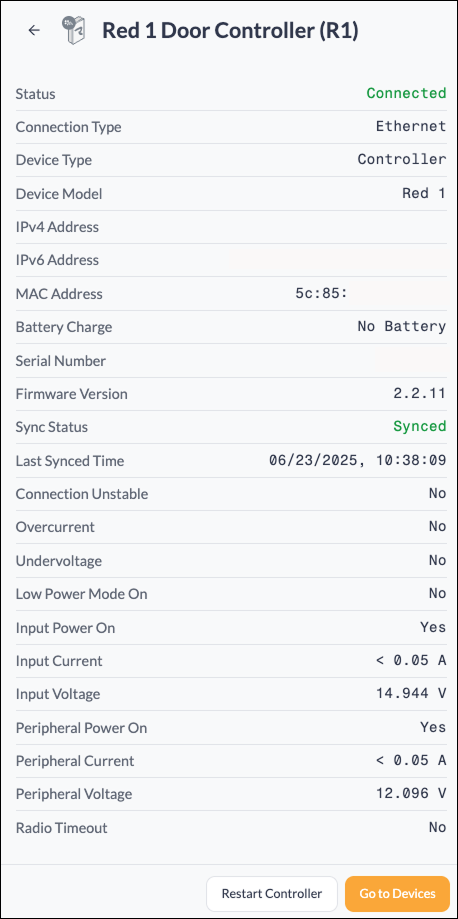
Task: Click the Go to Devices button
Action: (398, 894)
